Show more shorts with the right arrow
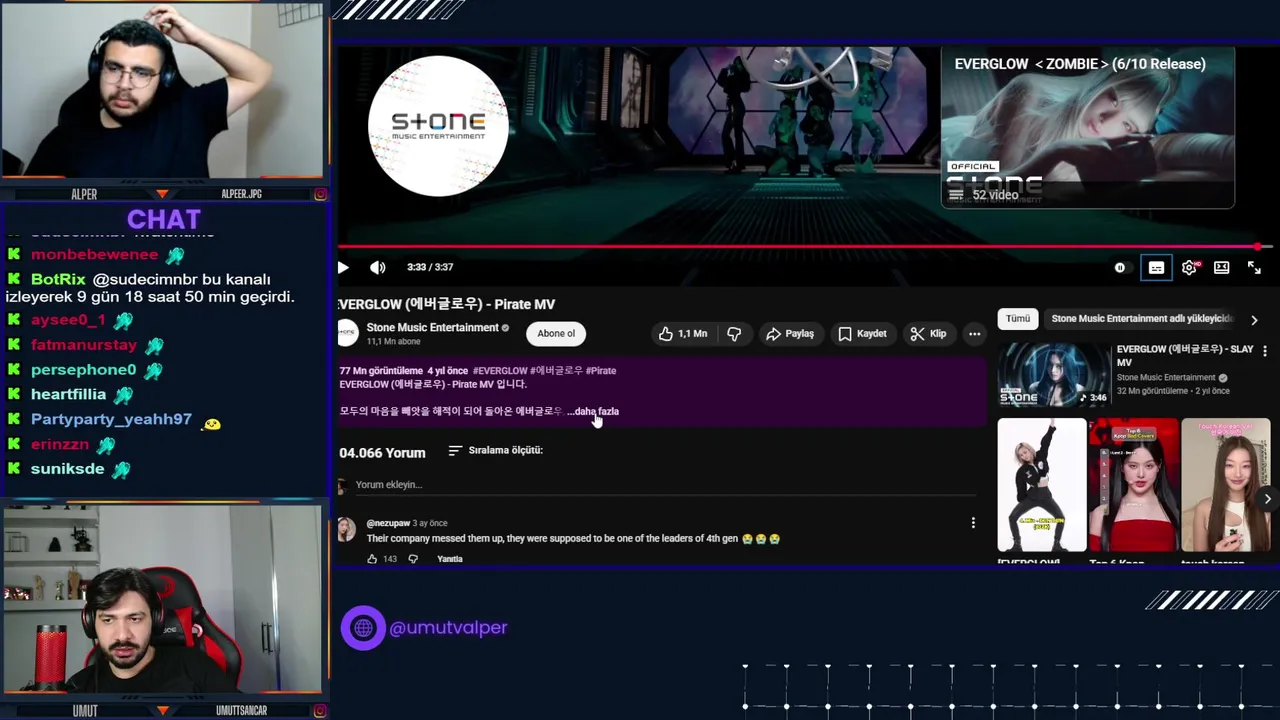 pos(1267,498)
